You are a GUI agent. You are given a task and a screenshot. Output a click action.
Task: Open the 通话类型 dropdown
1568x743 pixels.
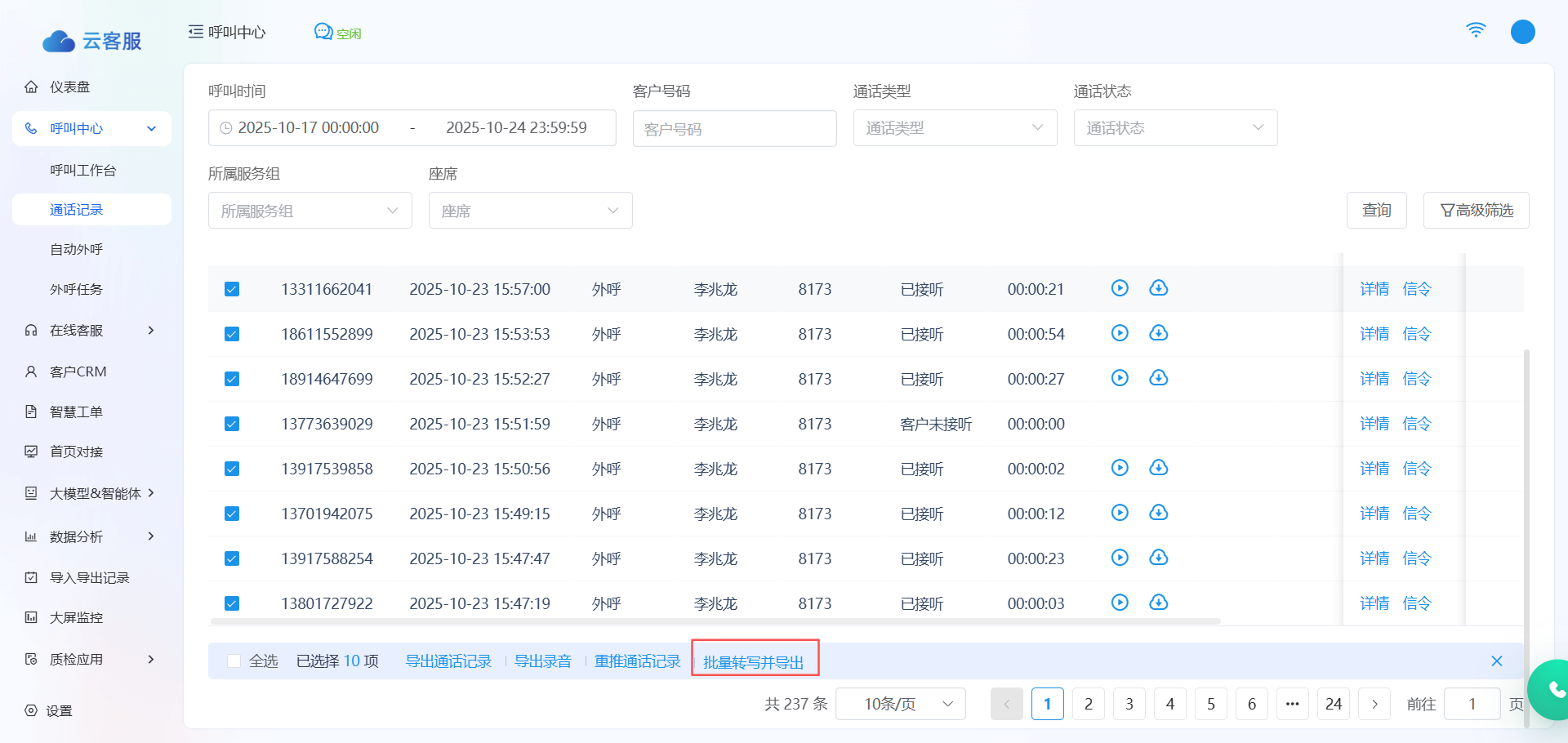(x=955, y=128)
